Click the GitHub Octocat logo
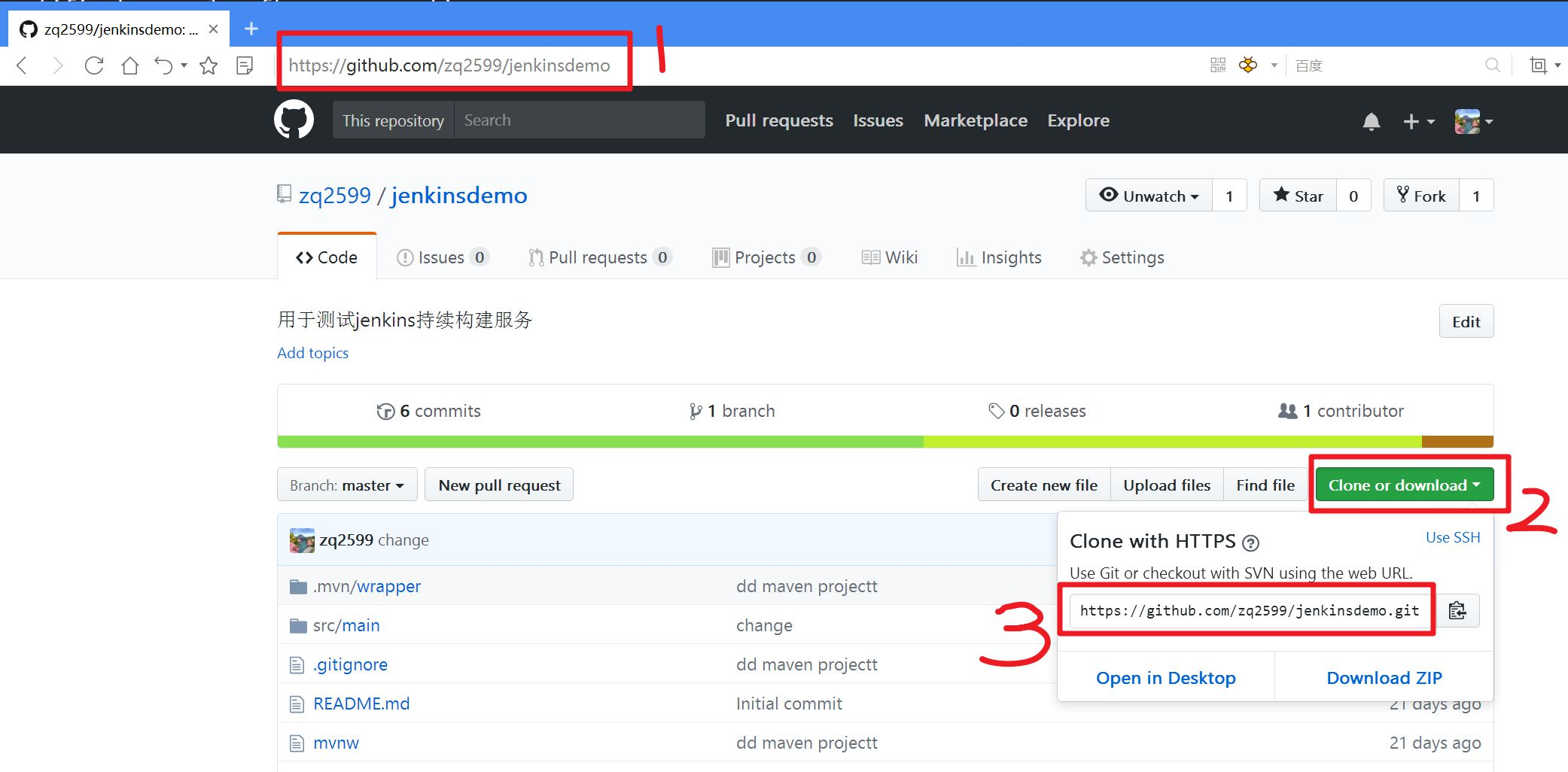The width and height of the screenshot is (1568, 772). tap(294, 120)
